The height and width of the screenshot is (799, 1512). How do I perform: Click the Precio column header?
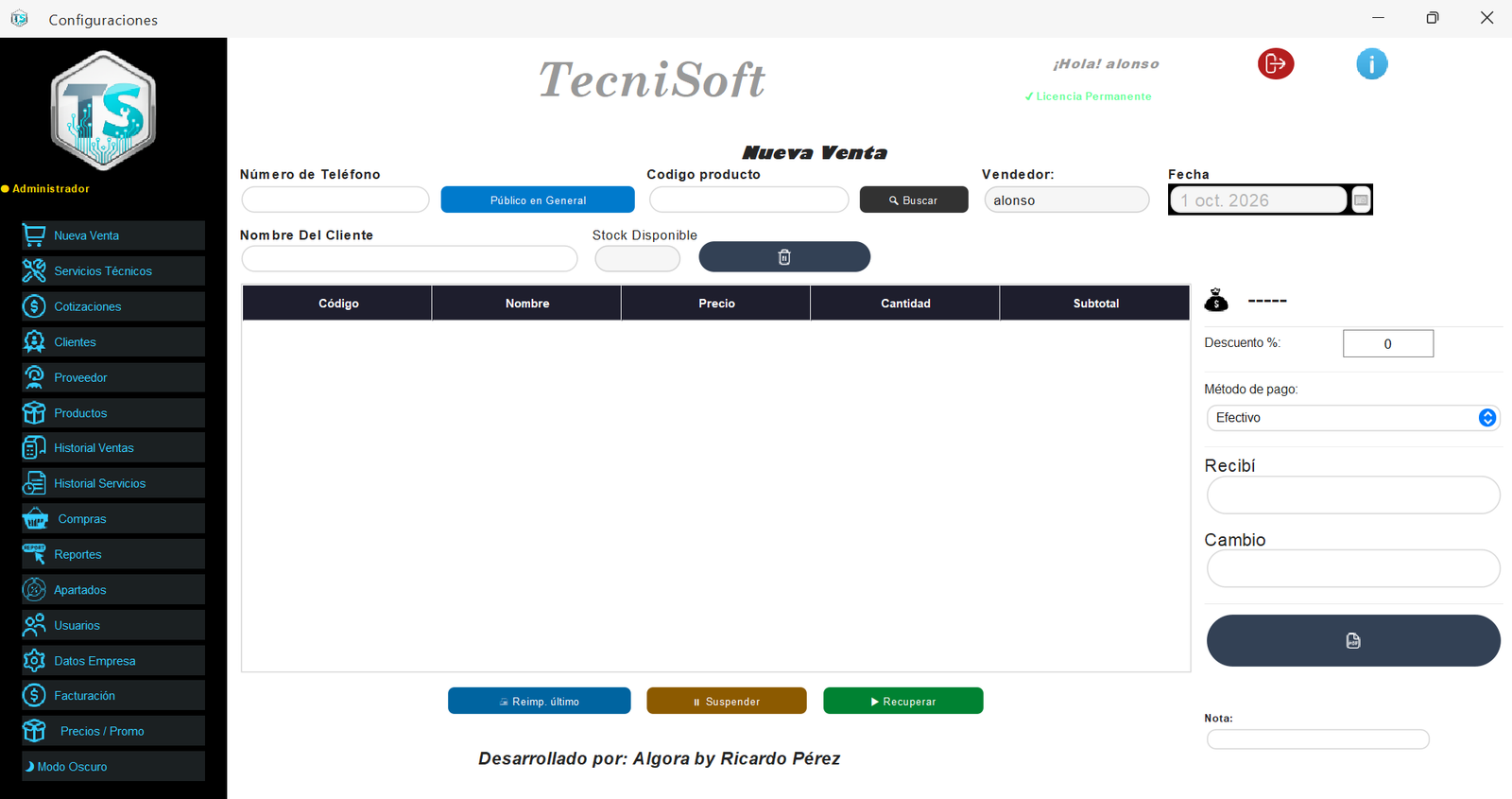pyautogui.click(x=716, y=303)
